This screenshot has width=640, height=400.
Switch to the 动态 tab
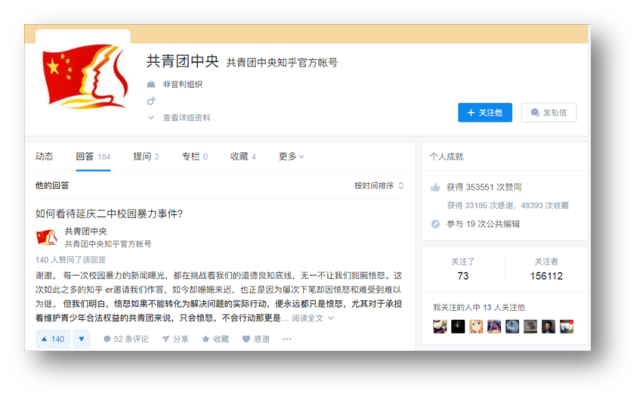point(44,156)
